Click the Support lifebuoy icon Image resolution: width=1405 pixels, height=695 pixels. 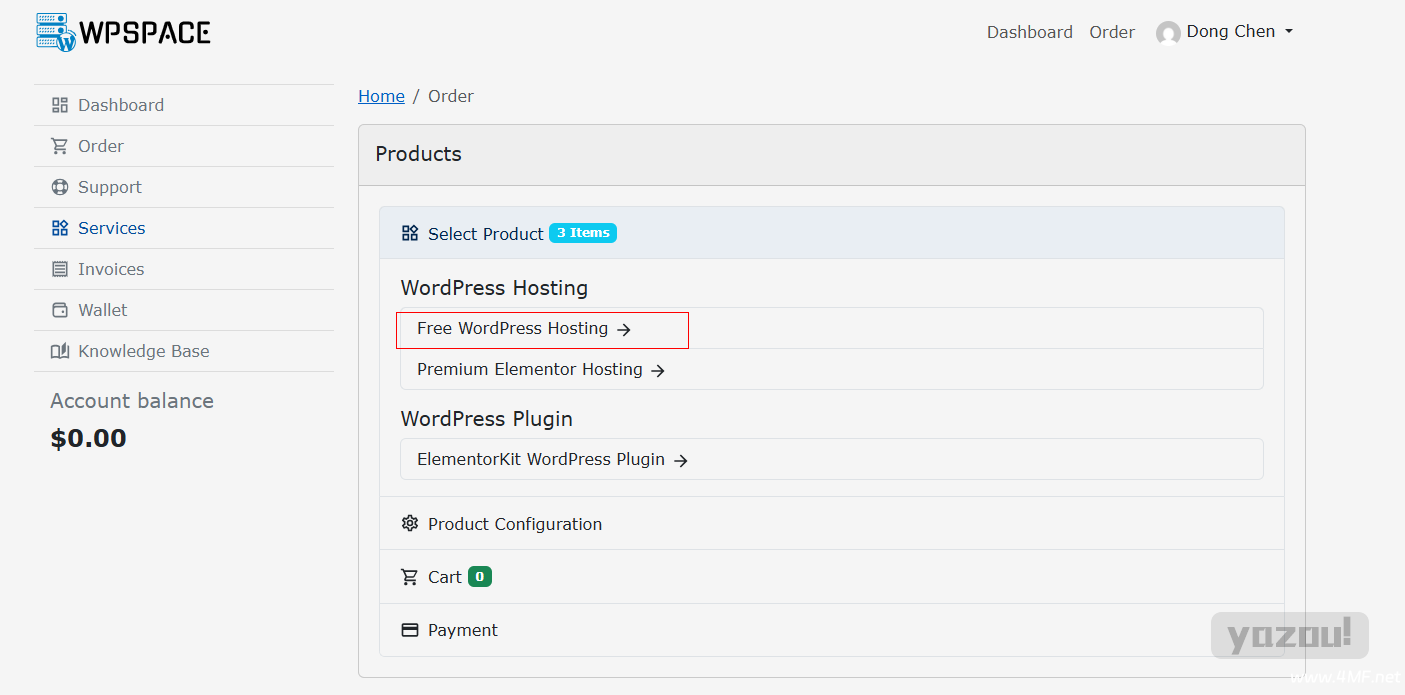coord(60,187)
